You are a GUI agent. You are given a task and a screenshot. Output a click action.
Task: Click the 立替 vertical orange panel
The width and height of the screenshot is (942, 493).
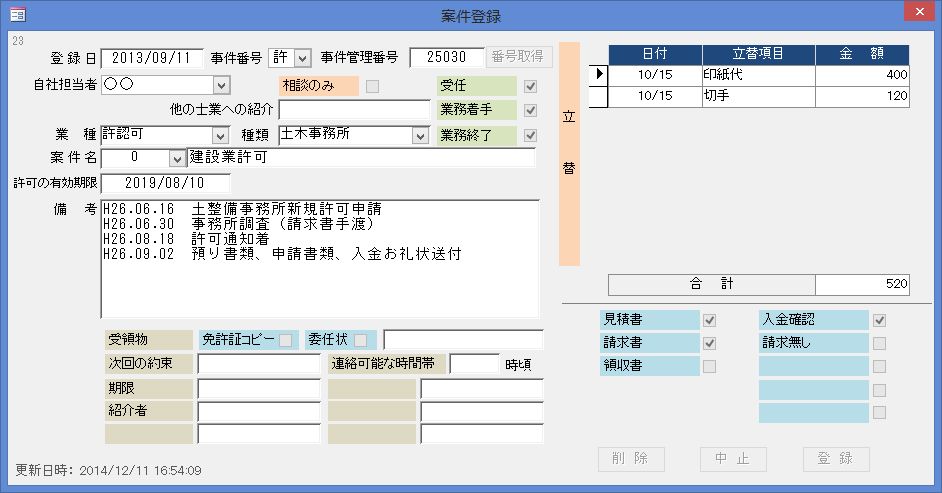569,153
